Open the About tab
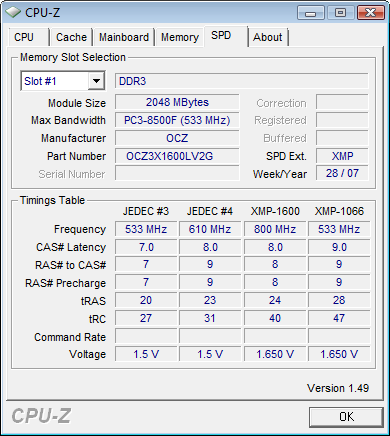390x436 pixels. 268,37
